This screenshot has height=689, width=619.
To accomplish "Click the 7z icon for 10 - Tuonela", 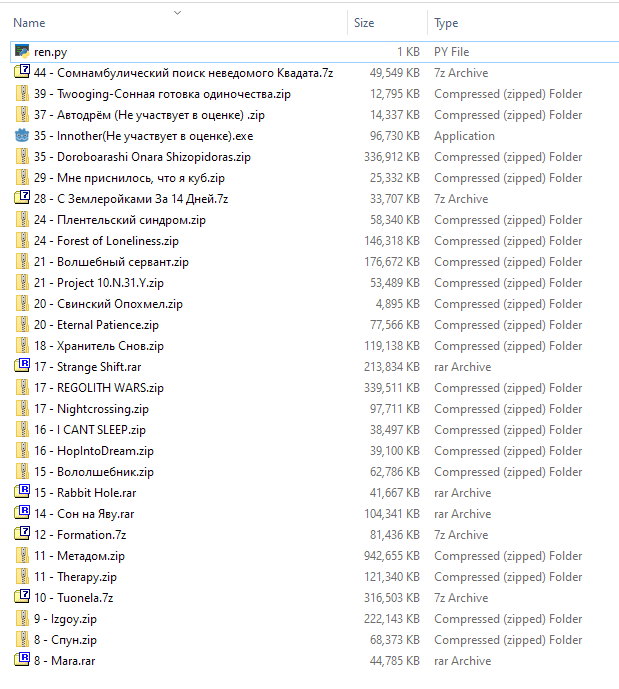I will 22,598.
